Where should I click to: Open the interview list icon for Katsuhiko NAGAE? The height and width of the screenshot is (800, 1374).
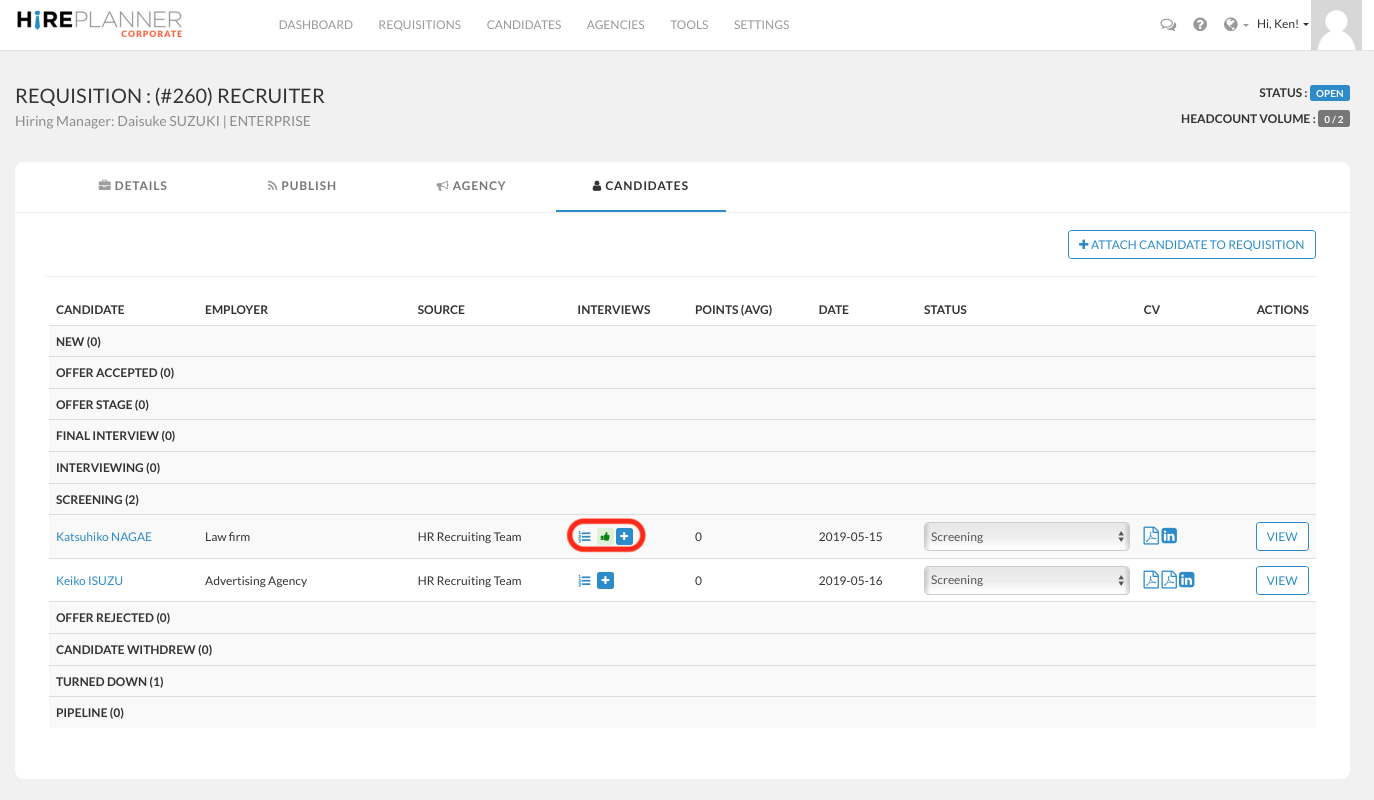click(584, 536)
